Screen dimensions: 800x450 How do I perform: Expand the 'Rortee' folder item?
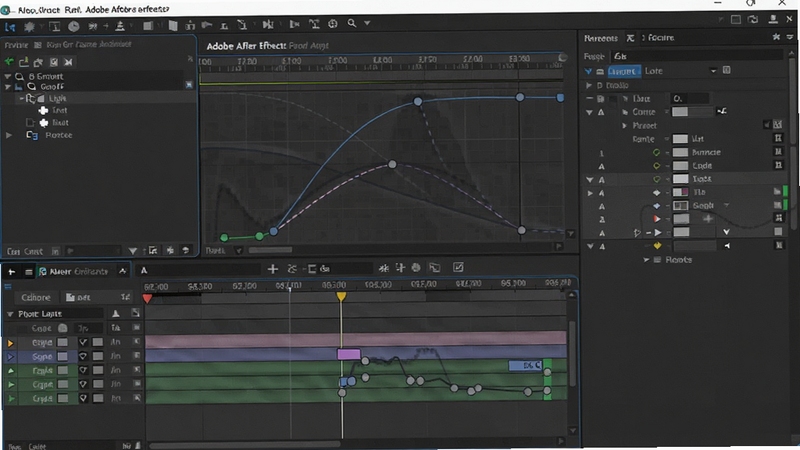tap(9, 135)
